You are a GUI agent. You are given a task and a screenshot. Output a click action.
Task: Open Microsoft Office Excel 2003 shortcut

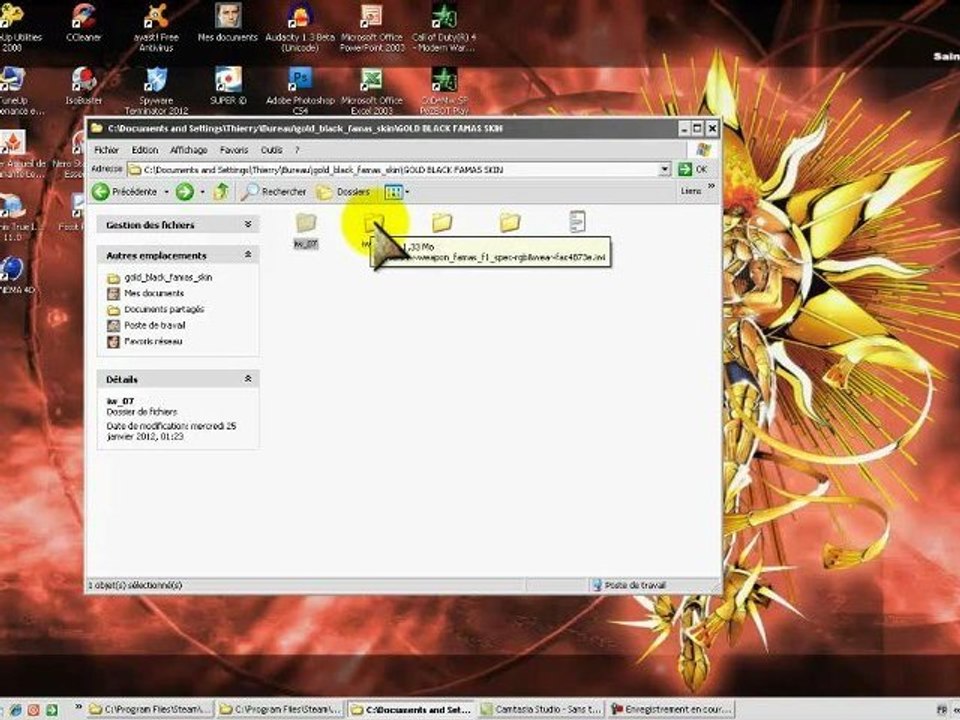372,91
